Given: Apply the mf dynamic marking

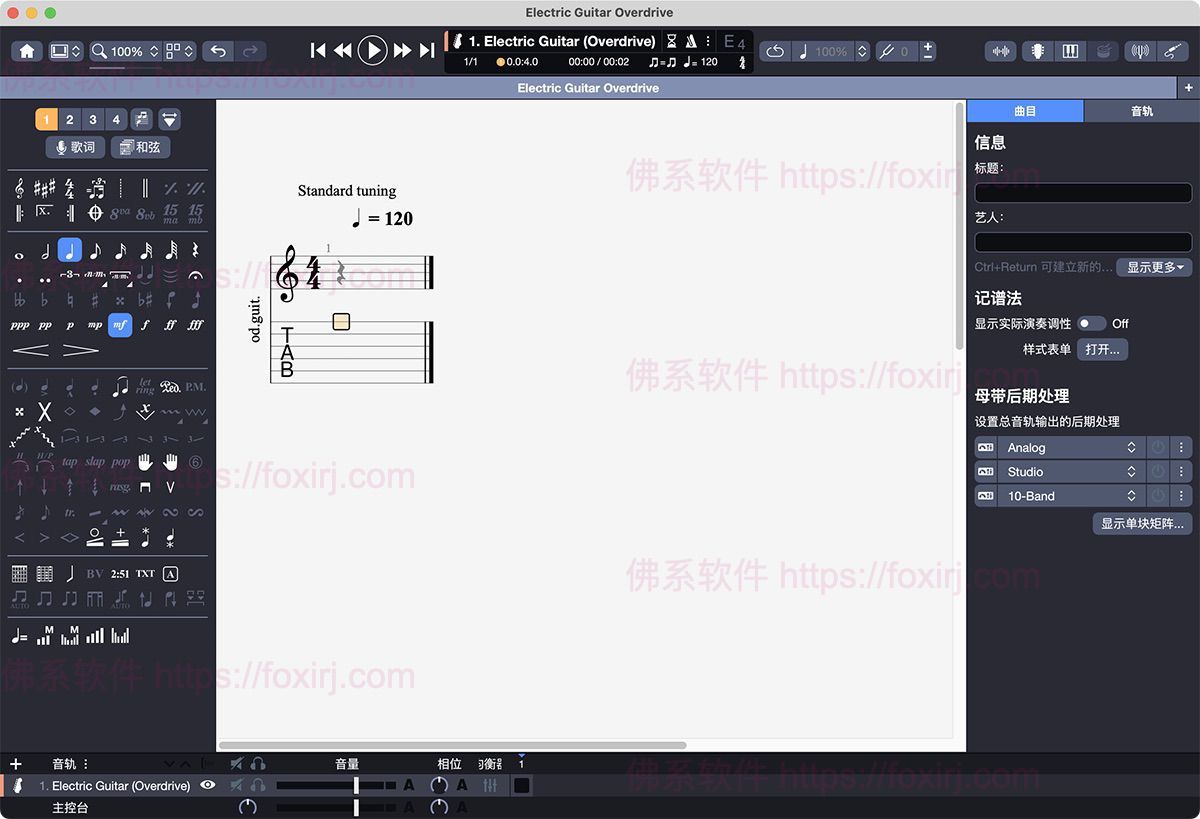Looking at the screenshot, I should coord(119,324).
